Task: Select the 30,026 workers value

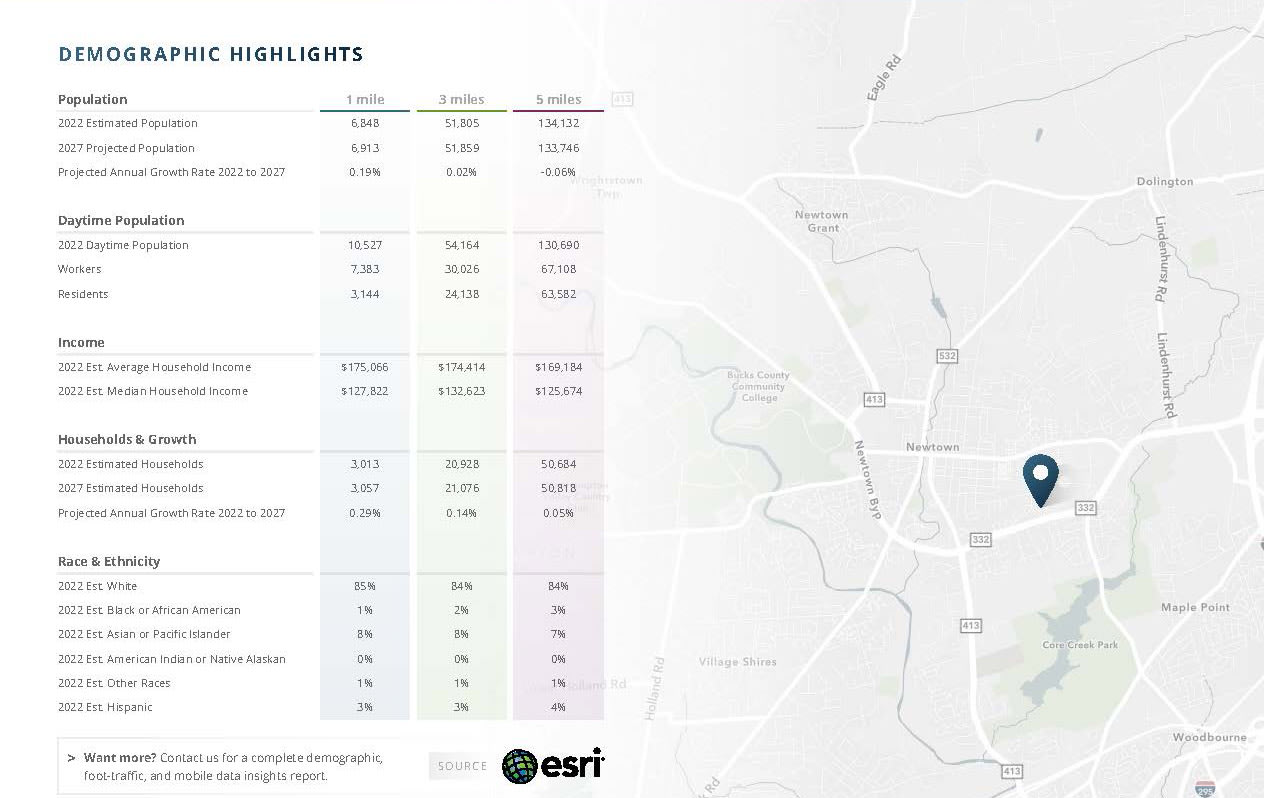Action: 461,269
